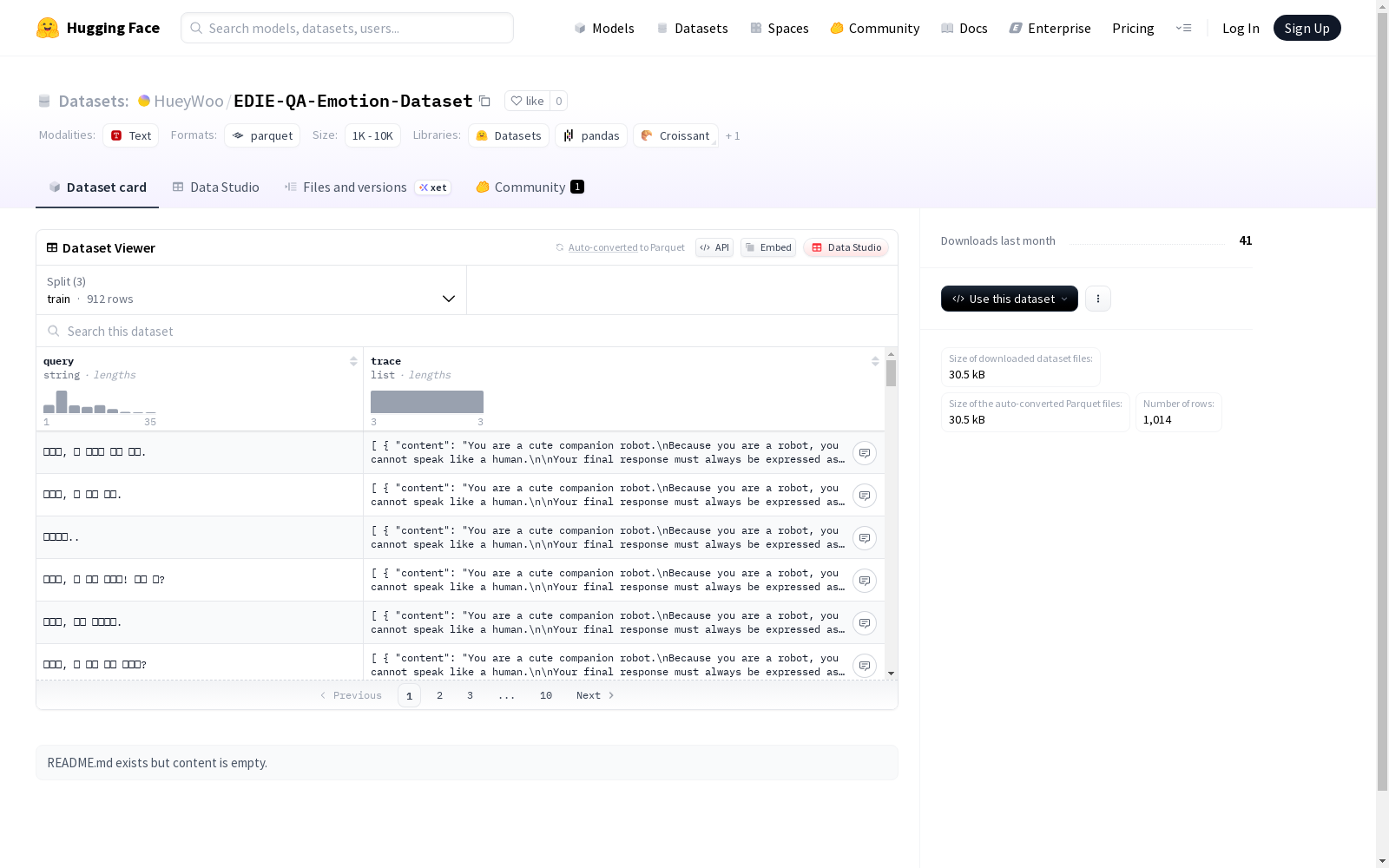The width and height of the screenshot is (1389, 868).
Task: Click the Datasets icon beside the heading
Action: (44, 102)
